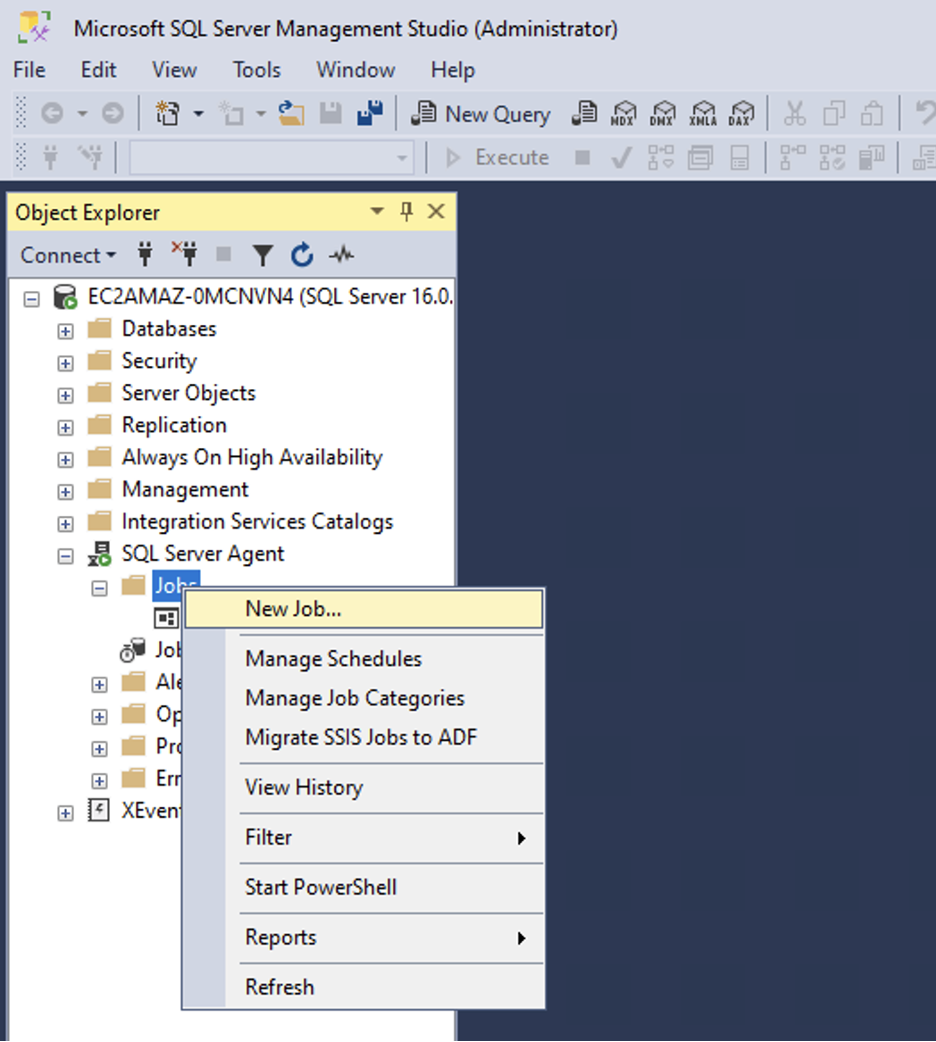
Task: Click the DAX query icon
Action: pos(741,114)
